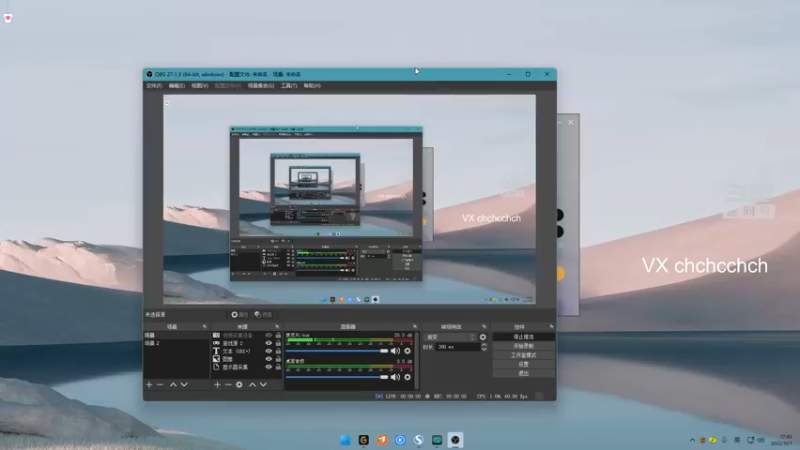This screenshot has width=800, height=450.
Task: Pop out the 转场特效 dock using its header icon
Action: [x=484, y=327]
